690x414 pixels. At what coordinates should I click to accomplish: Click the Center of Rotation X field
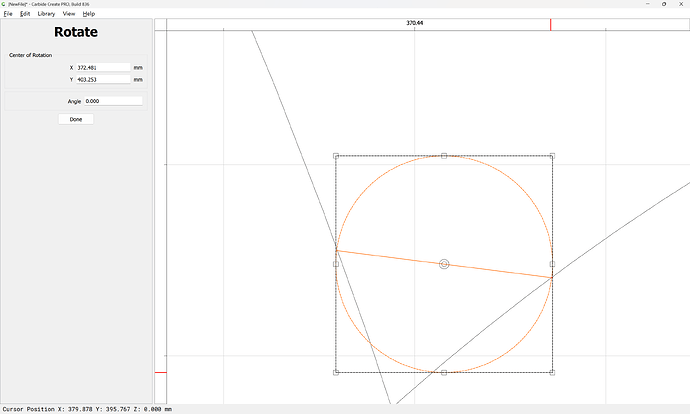coord(102,68)
